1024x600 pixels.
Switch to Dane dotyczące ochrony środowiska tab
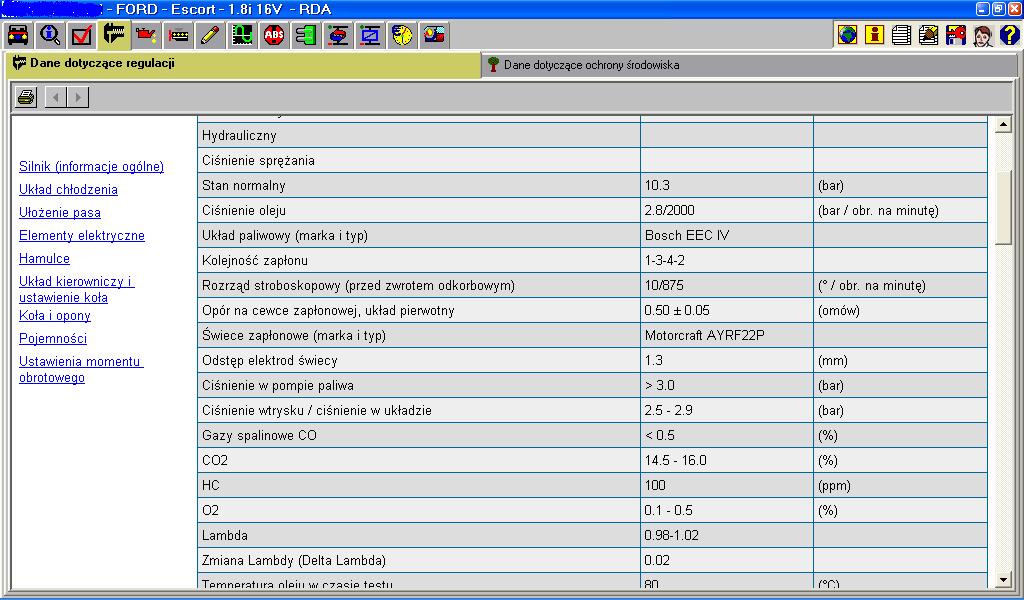pyautogui.click(x=590, y=65)
